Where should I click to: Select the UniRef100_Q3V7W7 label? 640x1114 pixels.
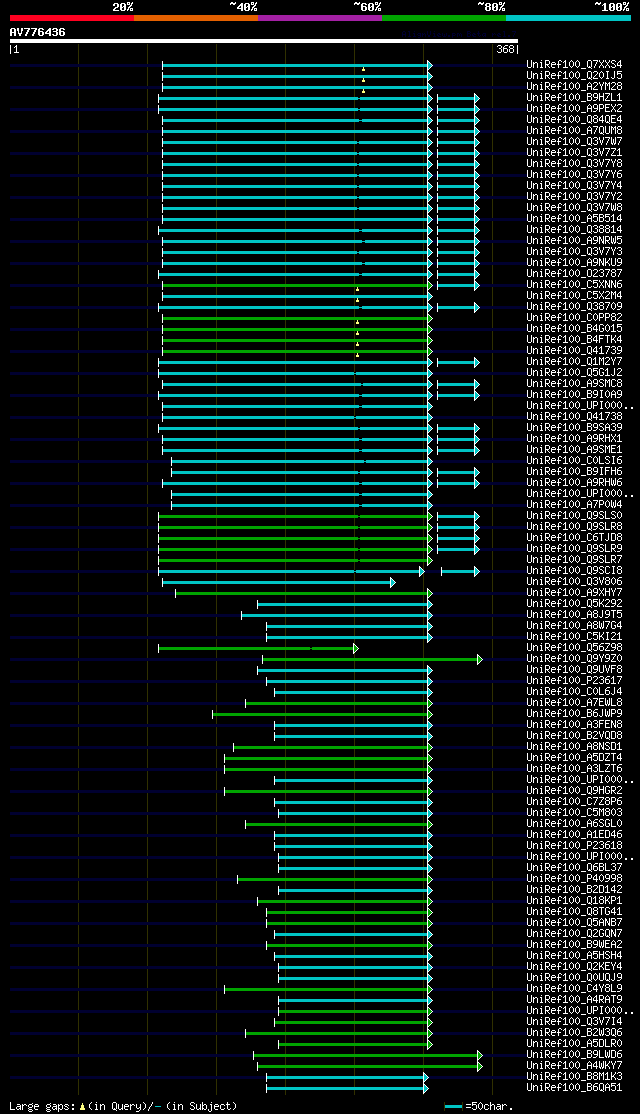point(574,141)
